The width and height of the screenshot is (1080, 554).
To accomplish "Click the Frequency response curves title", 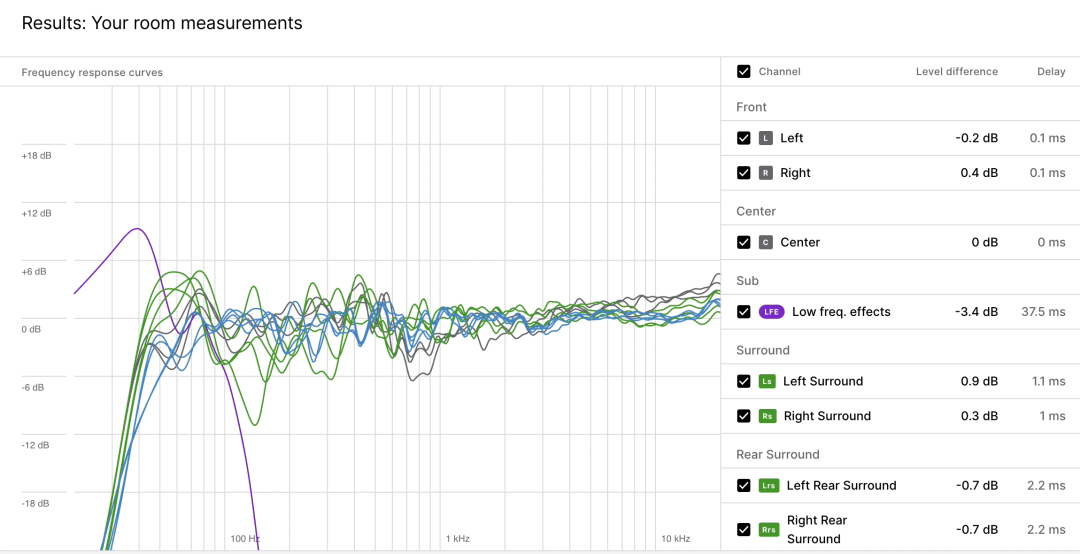I will click(92, 72).
